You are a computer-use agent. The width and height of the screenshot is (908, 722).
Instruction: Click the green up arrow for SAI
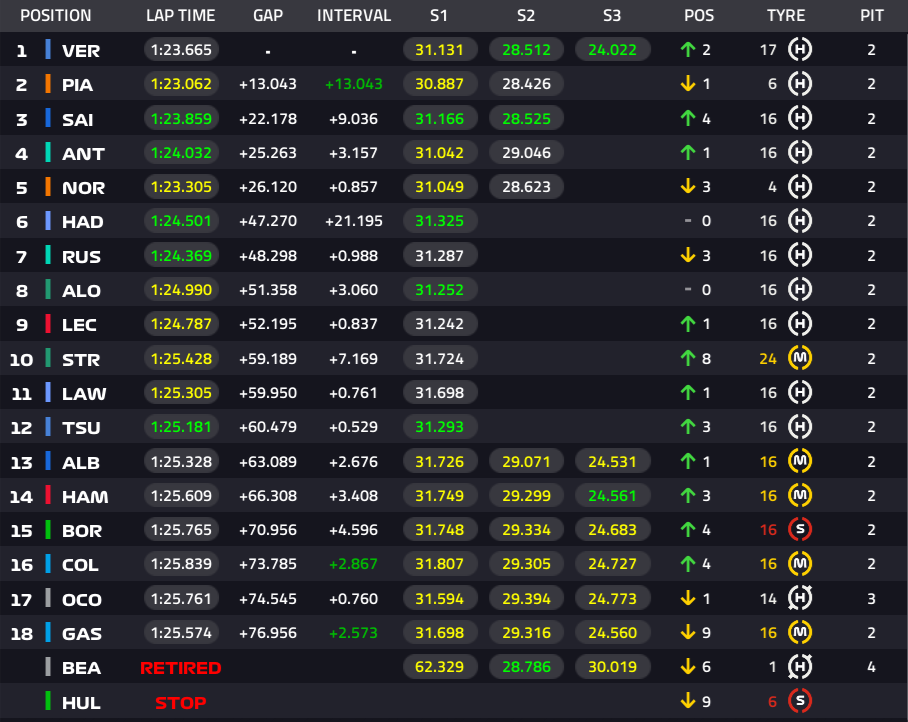coord(687,119)
